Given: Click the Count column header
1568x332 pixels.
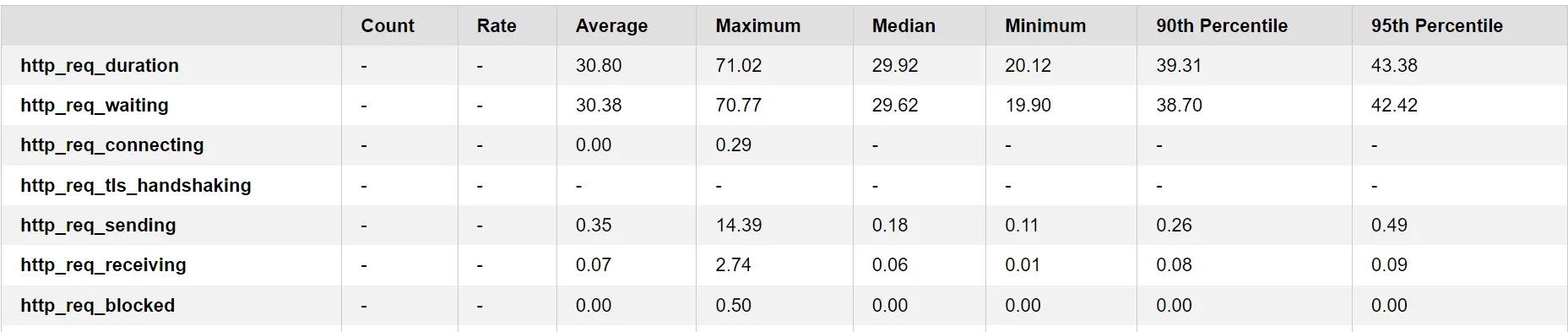Looking at the screenshot, I should (x=388, y=26).
